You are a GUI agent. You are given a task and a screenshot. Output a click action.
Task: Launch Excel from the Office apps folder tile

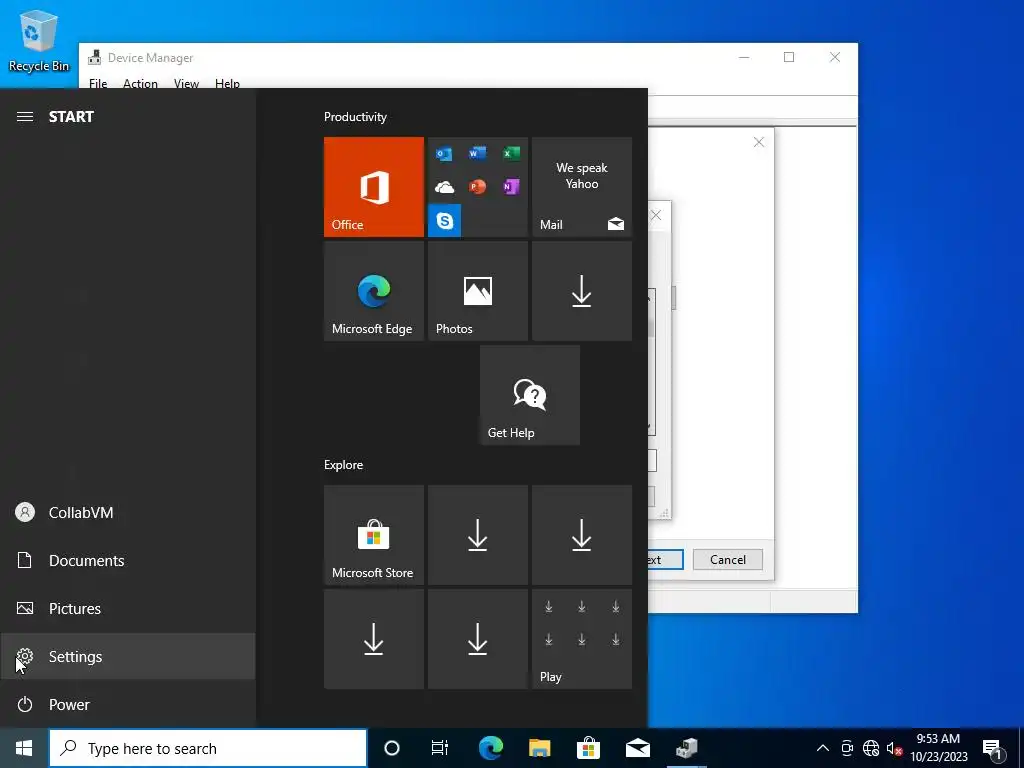[511, 153]
